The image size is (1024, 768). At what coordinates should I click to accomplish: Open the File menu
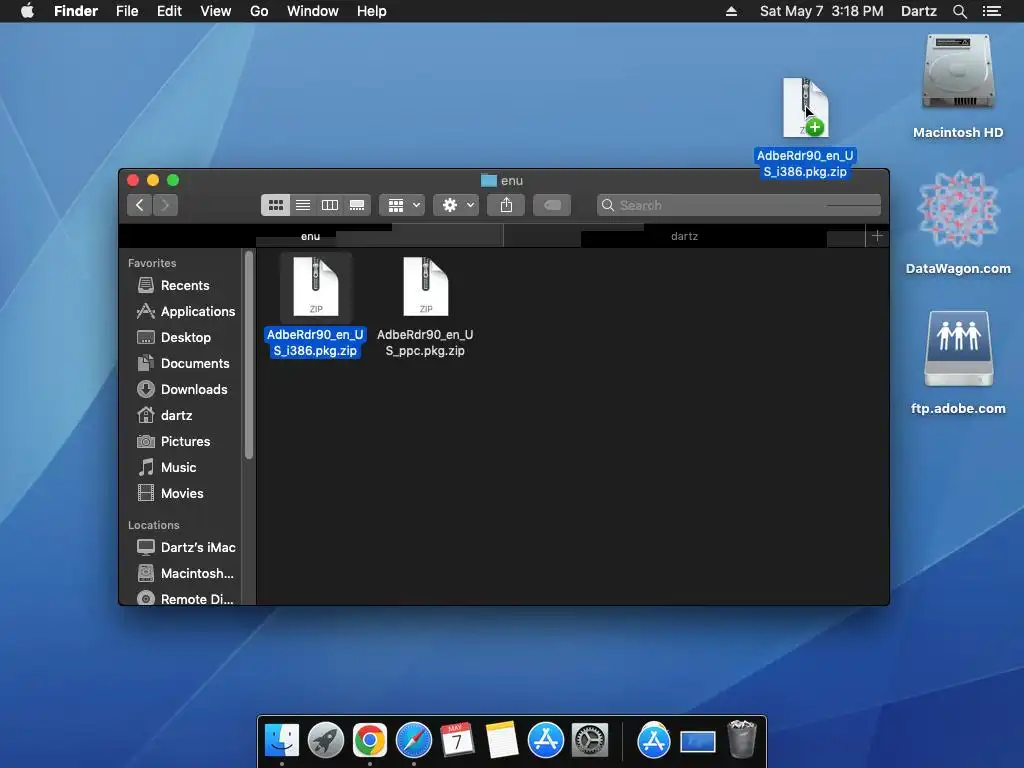click(x=127, y=11)
